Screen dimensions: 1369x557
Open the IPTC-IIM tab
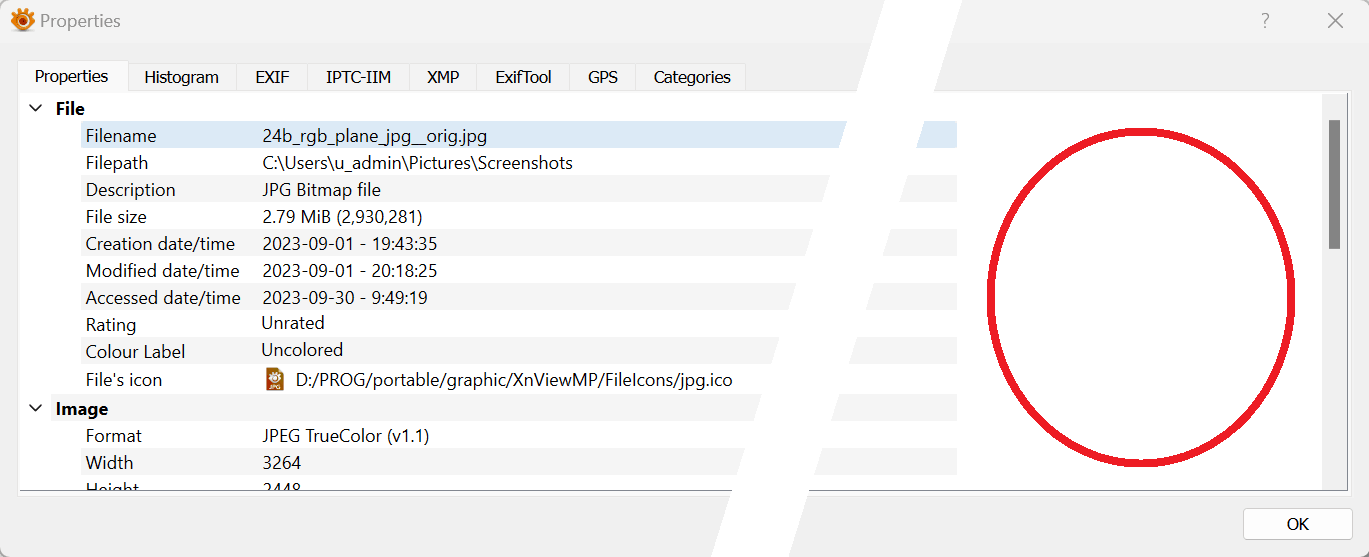point(358,77)
